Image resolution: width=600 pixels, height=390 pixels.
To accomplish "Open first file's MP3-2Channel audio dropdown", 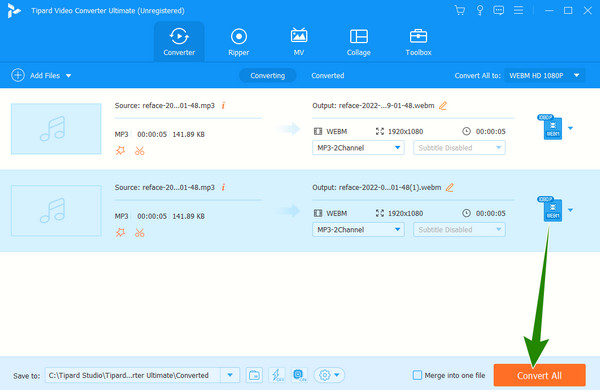I will (x=358, y=148).
